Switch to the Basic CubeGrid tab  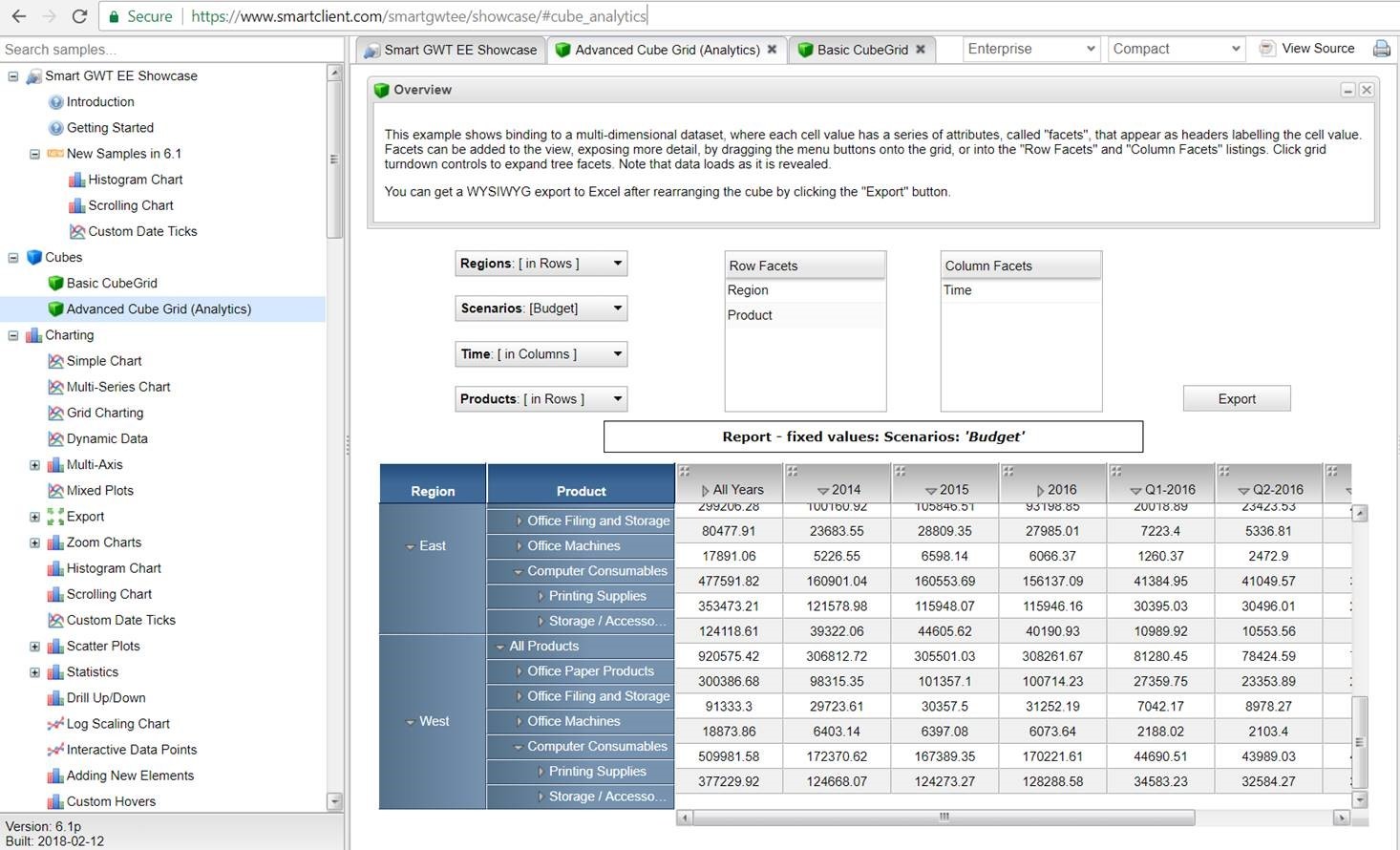[x=861, y=50]
